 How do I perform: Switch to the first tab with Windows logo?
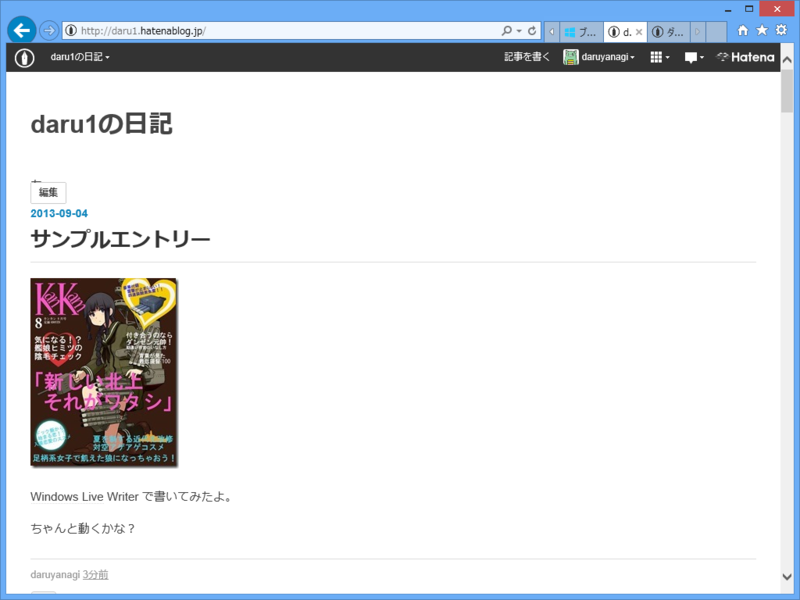(x=581, y=32)
